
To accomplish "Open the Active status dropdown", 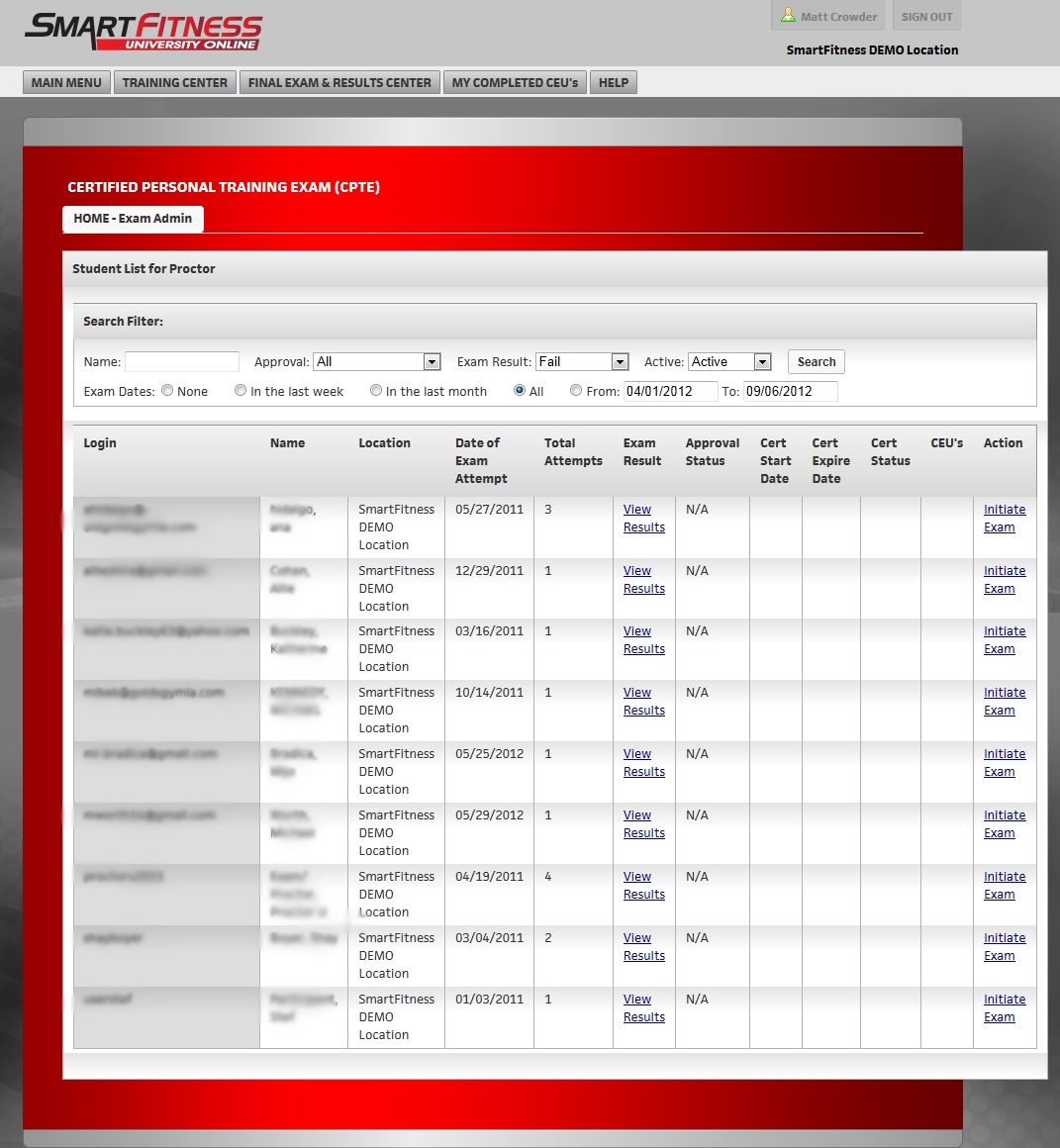I will click(729, 361).
